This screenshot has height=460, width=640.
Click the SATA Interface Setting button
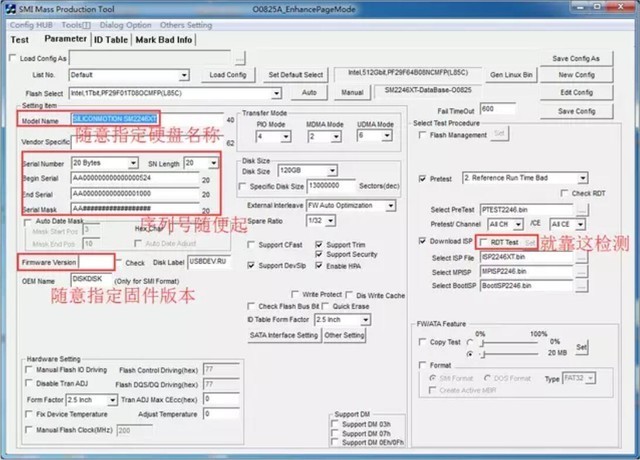(x=284, y=335)
